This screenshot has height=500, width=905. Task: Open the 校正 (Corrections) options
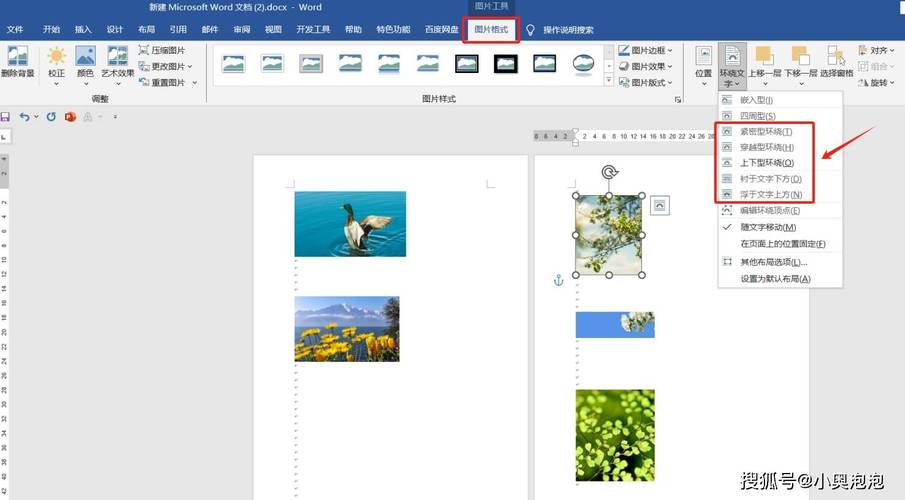click(x=56, y=64)
